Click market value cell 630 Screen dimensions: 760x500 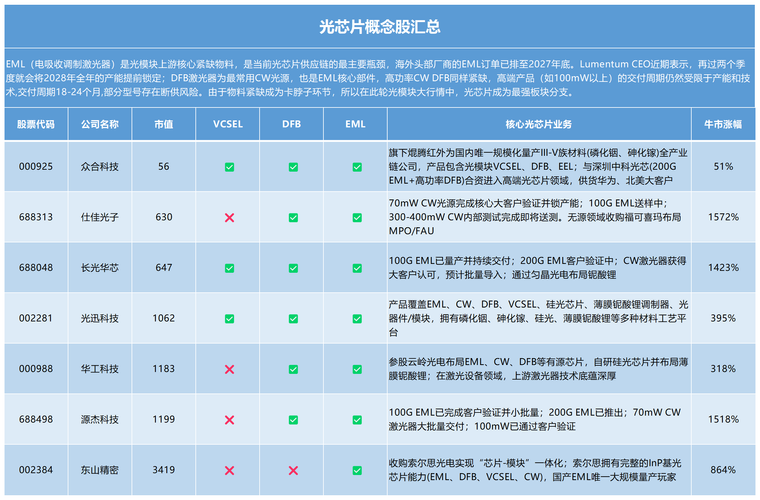[164, 217]
